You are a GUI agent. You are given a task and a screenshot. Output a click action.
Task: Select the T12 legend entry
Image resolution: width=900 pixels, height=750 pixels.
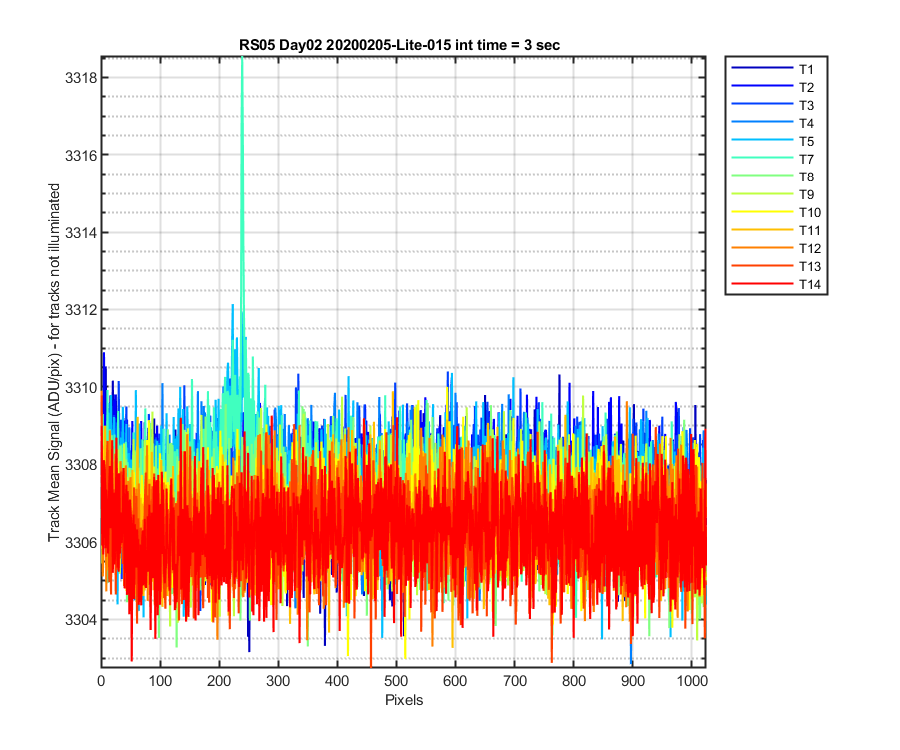coord(776,248)
